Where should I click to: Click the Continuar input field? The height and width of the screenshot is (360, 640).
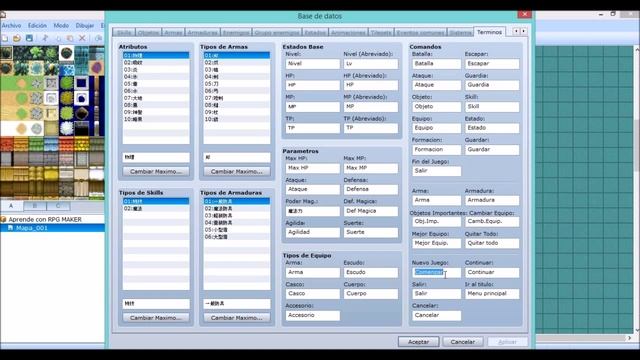pyautogui.click(x=492, y=272)
